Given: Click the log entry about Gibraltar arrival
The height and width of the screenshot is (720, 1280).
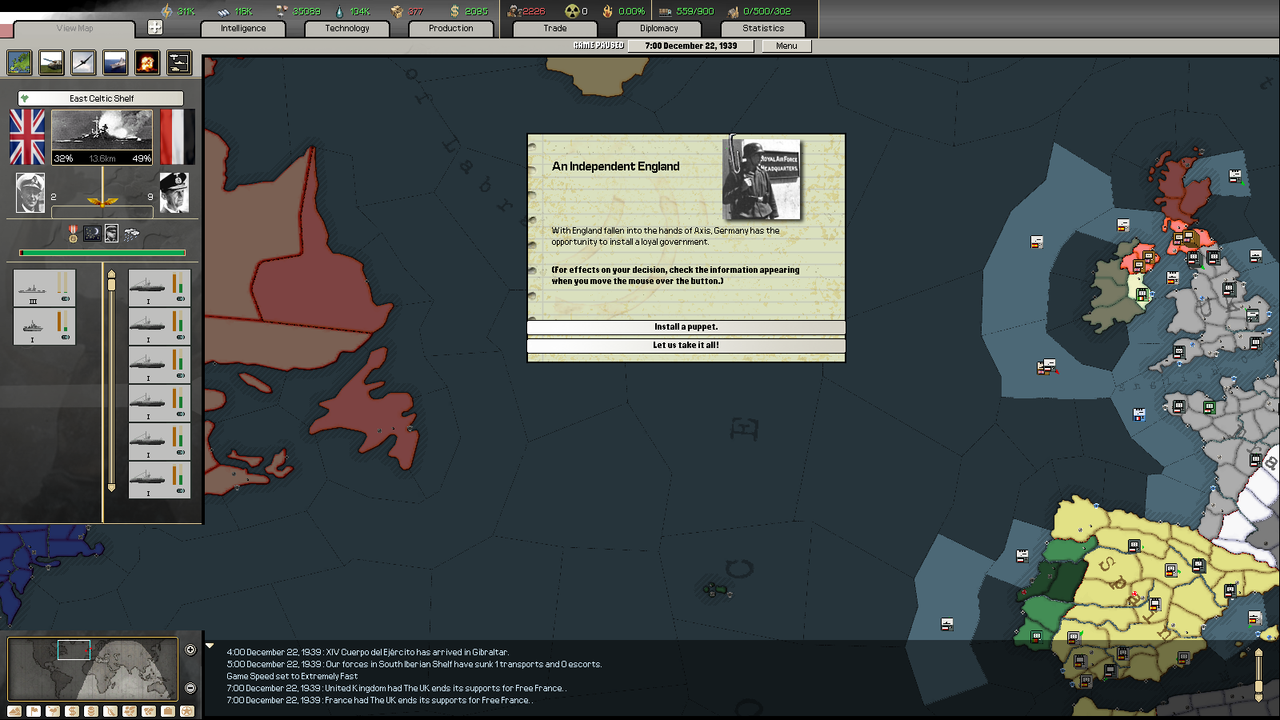Looking at the screenshot, I should pyautogui.click(x=367, y=652).
